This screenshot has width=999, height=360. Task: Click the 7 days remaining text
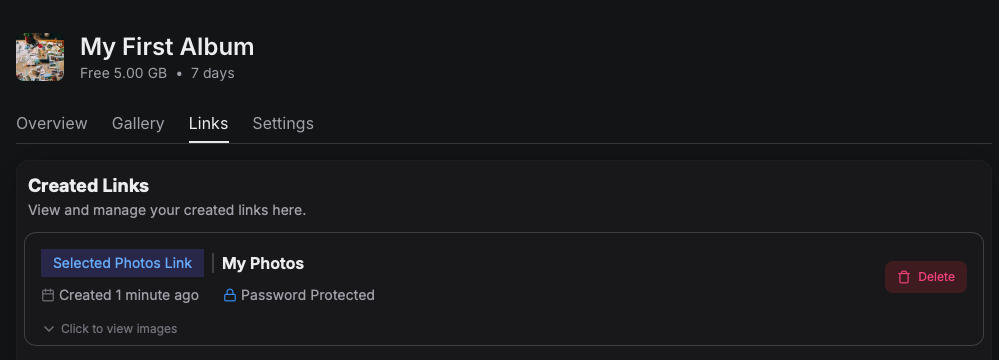pos(213,73)
